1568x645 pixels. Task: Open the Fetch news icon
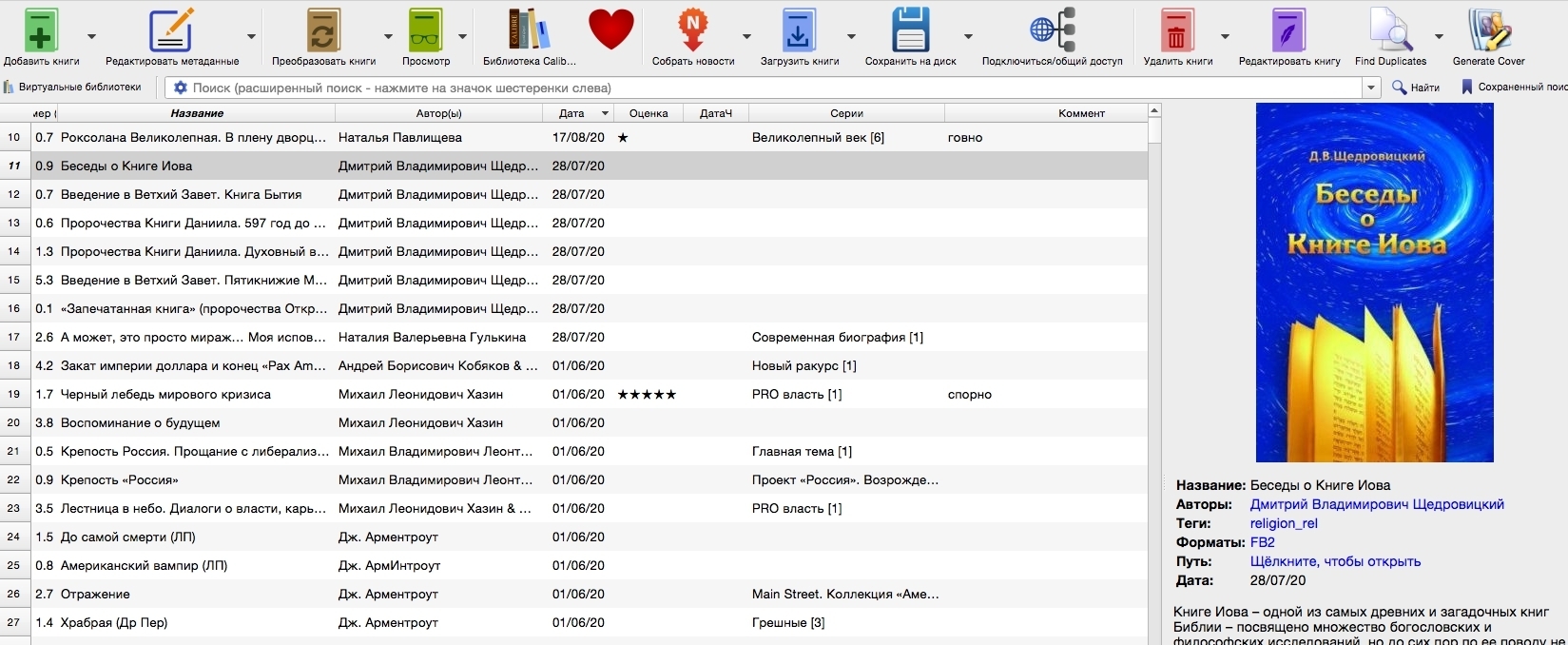point(692,31)
